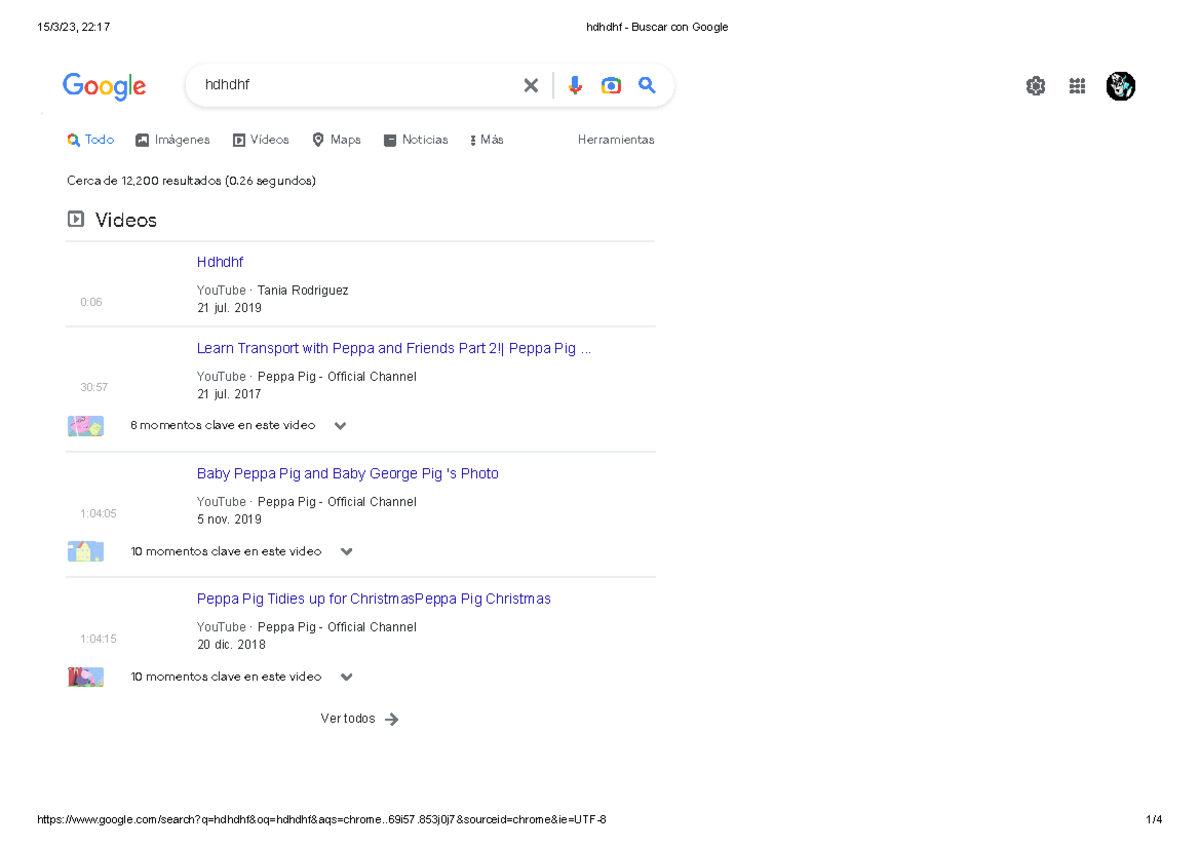The height and width of the screenshot is (848, 1200).
Task: Open Google quick settings gear
Action: click(1036, 86)
